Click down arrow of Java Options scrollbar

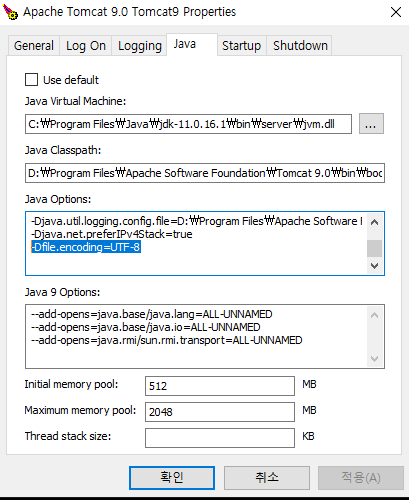tap(374, 266)
